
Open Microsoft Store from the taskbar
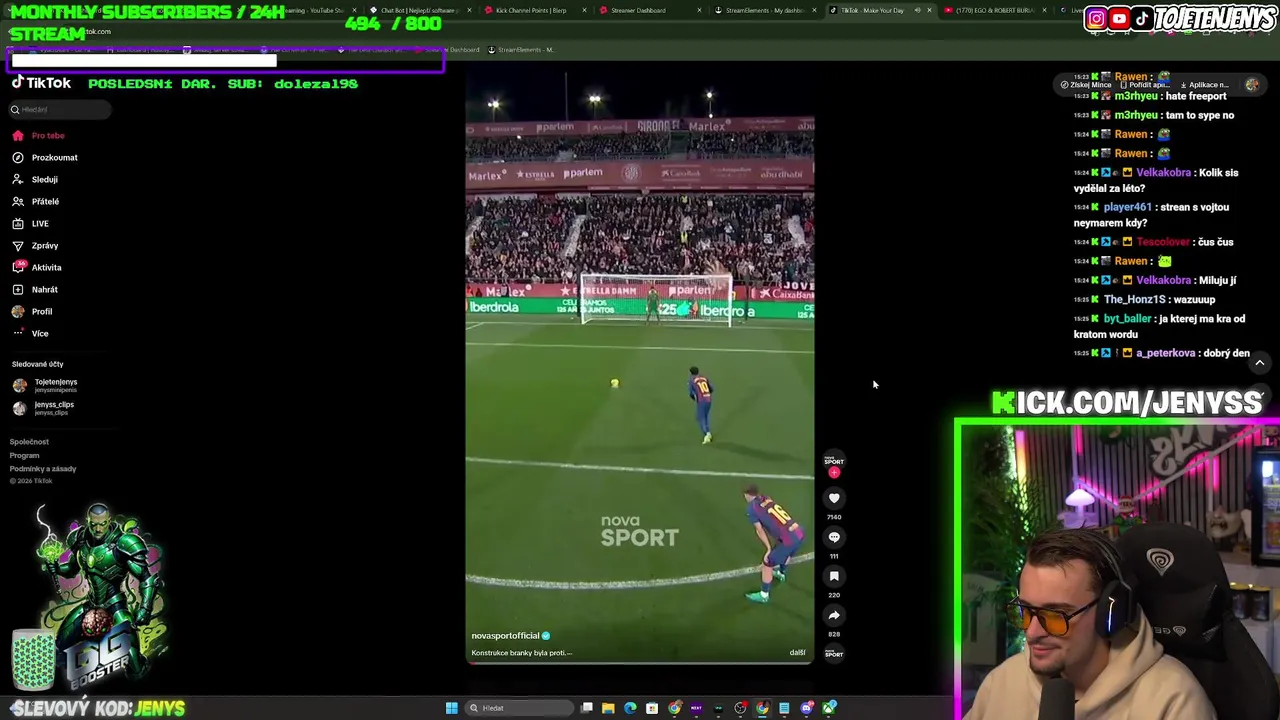(652, 708)
